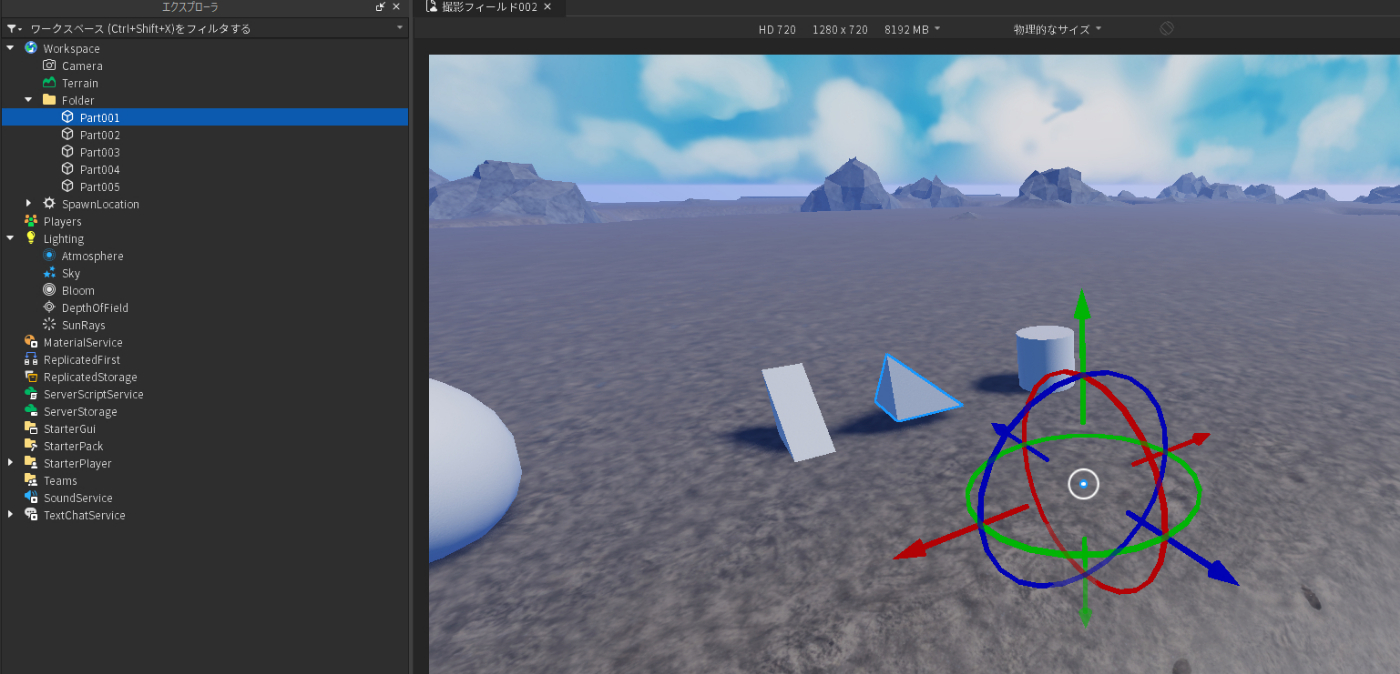Open the 物理的なサイズ dropdown
The height and width of the screenshot is (674, 1400).
pos(1057,29)
